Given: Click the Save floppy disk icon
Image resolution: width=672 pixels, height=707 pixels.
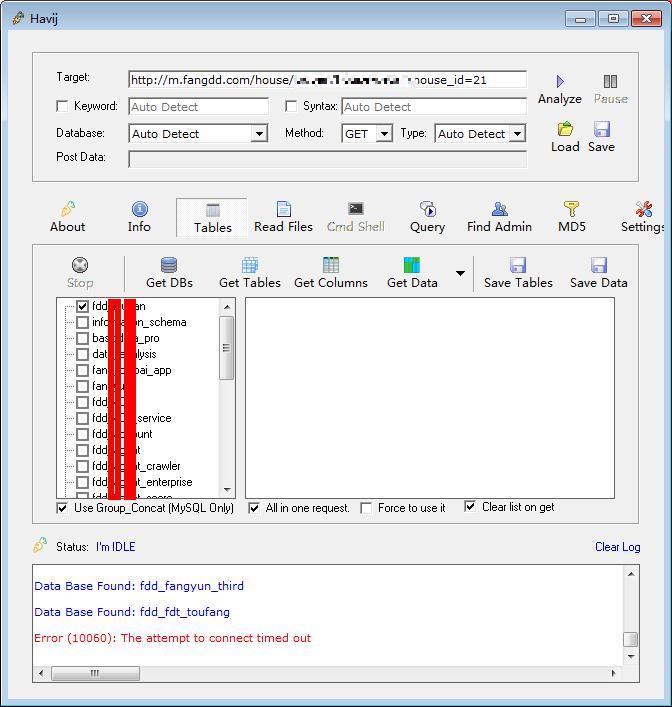Looking at the screenshot, I should coord(602,129).
